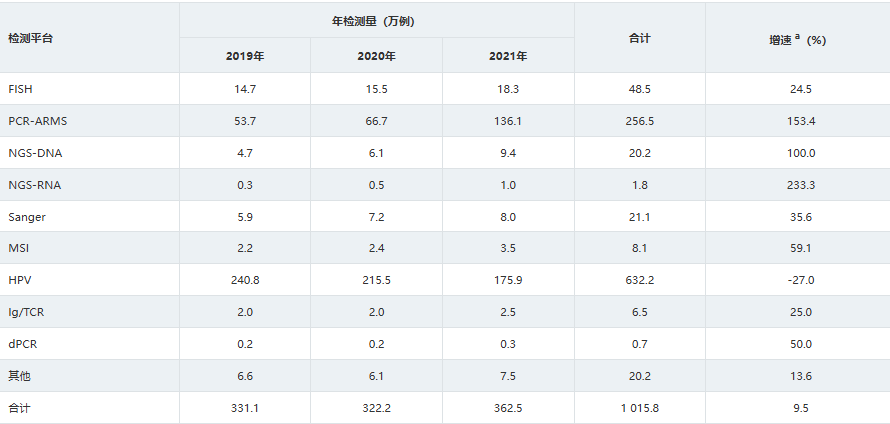The width and height of the screenshot is (890, 424).
Task: Select the PCR-ARMS 2021 value 136.1
Action: 508,121
